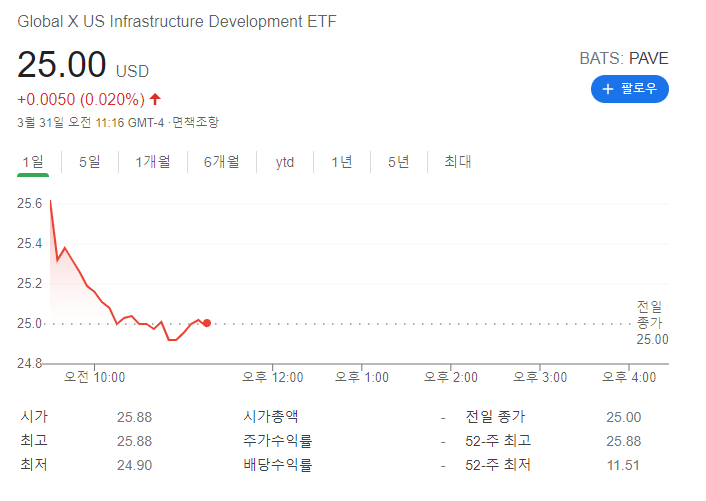706x501 pixels.
Task: Select the 1년 range tab
Action: tap(342, 162)
